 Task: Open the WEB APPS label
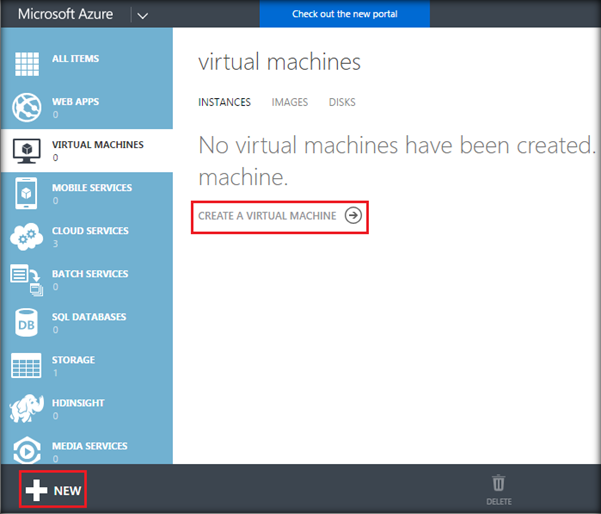pyautogui.click(x=76, y=102)
